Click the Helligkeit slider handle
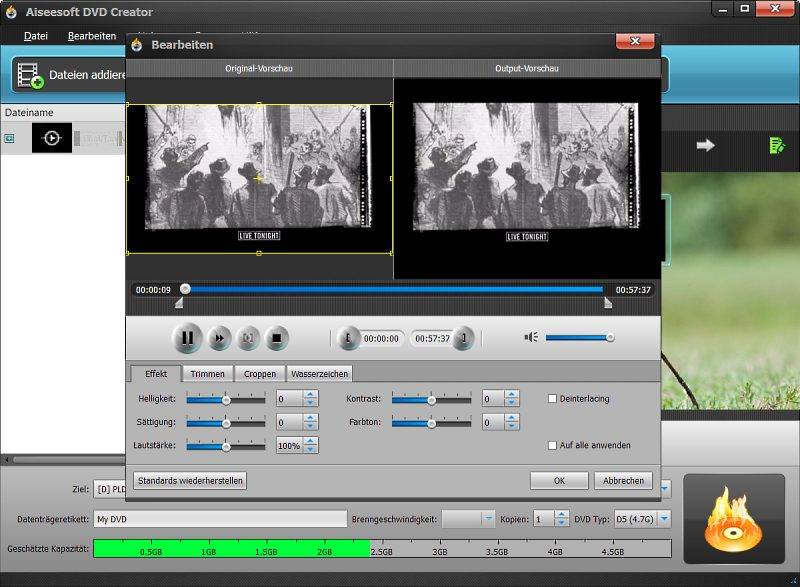 (226, 400)
